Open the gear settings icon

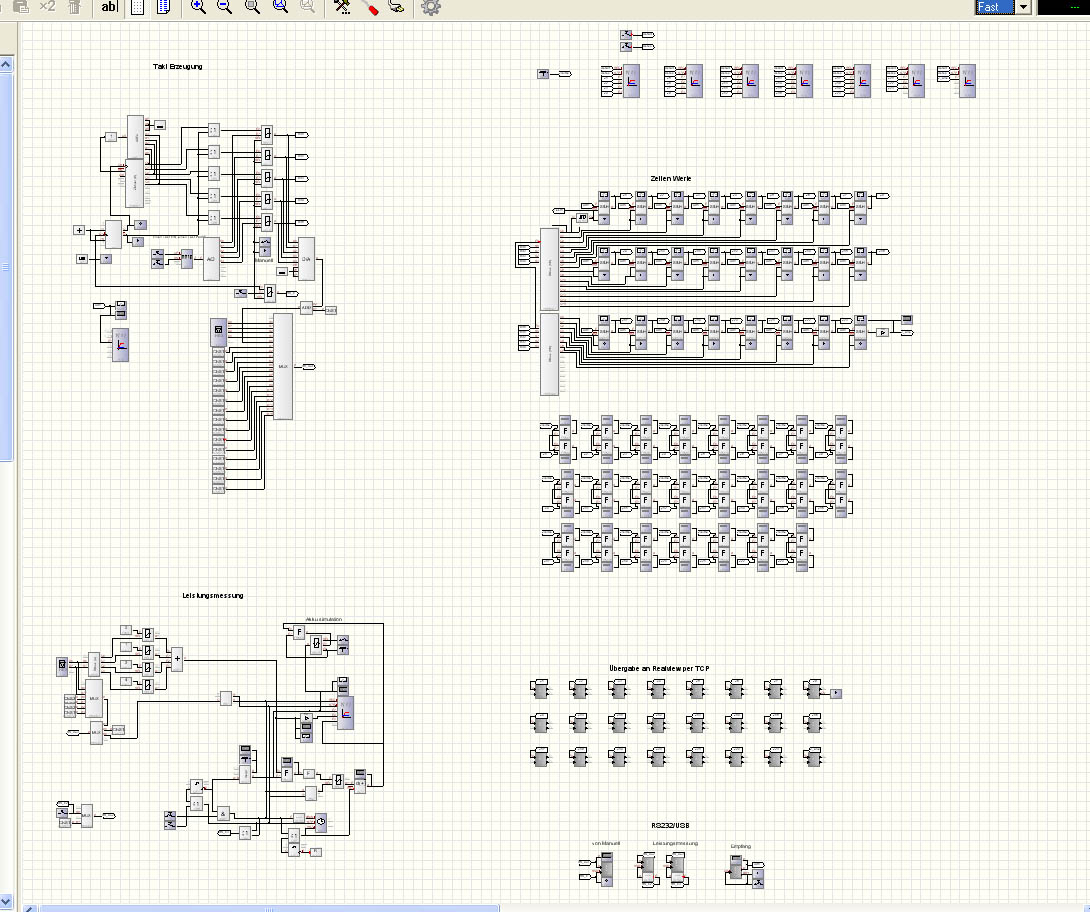click(x=431, y=7)
